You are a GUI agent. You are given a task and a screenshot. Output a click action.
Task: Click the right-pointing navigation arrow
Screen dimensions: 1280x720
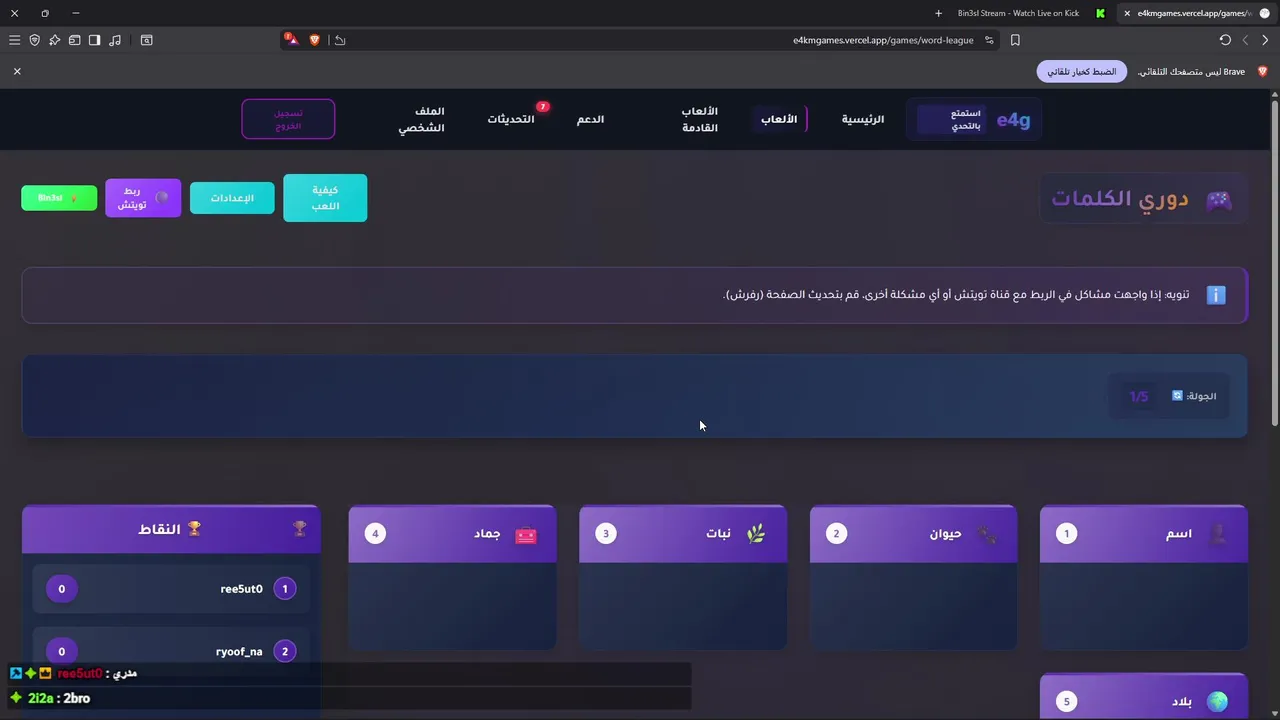[x=1265, y=40]
